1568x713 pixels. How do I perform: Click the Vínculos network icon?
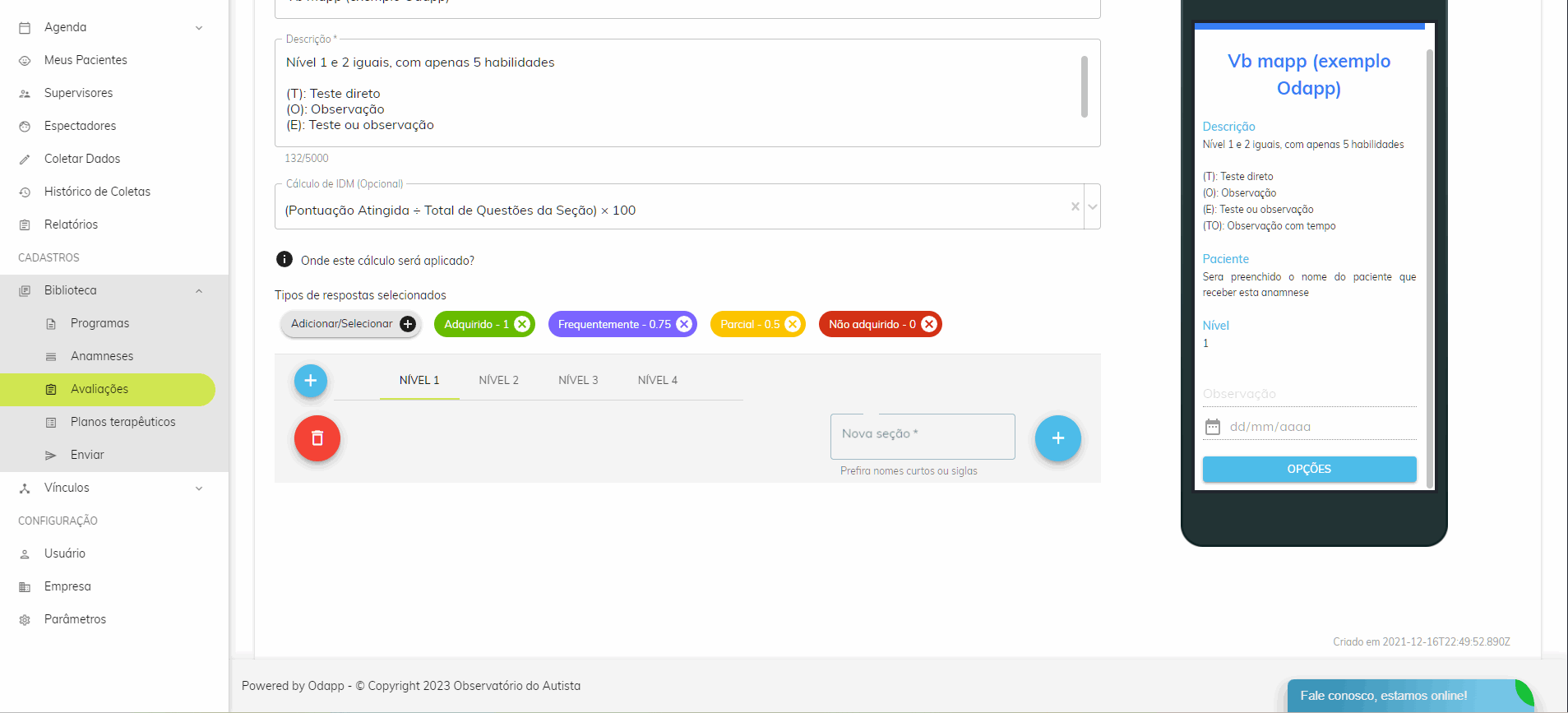point(25,488)
